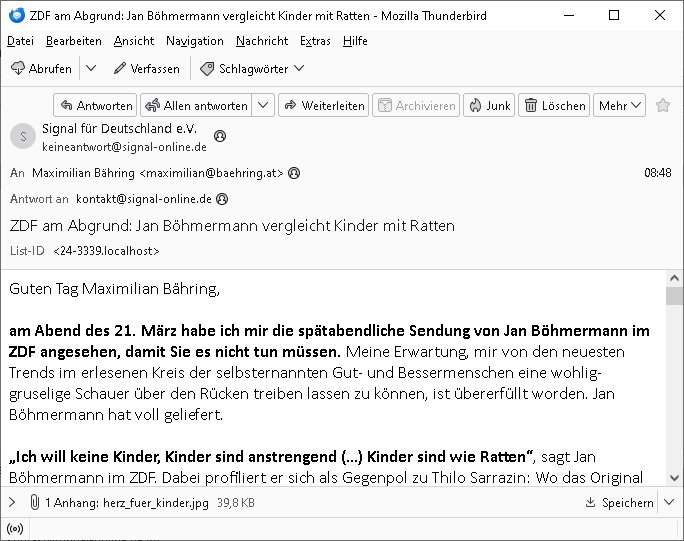Click the paperclip attachment icon

[34, 503]
